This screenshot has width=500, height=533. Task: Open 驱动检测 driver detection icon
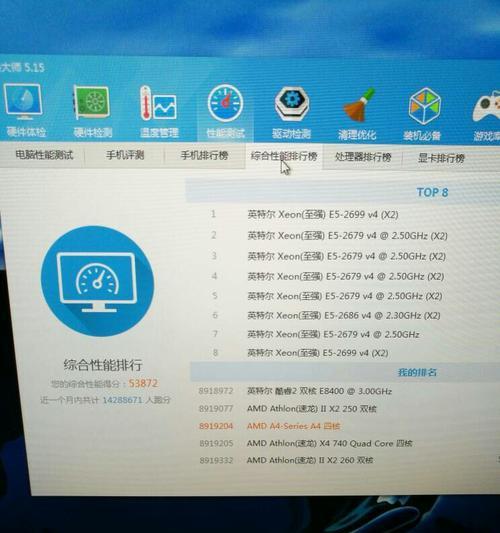coord(292,104)
